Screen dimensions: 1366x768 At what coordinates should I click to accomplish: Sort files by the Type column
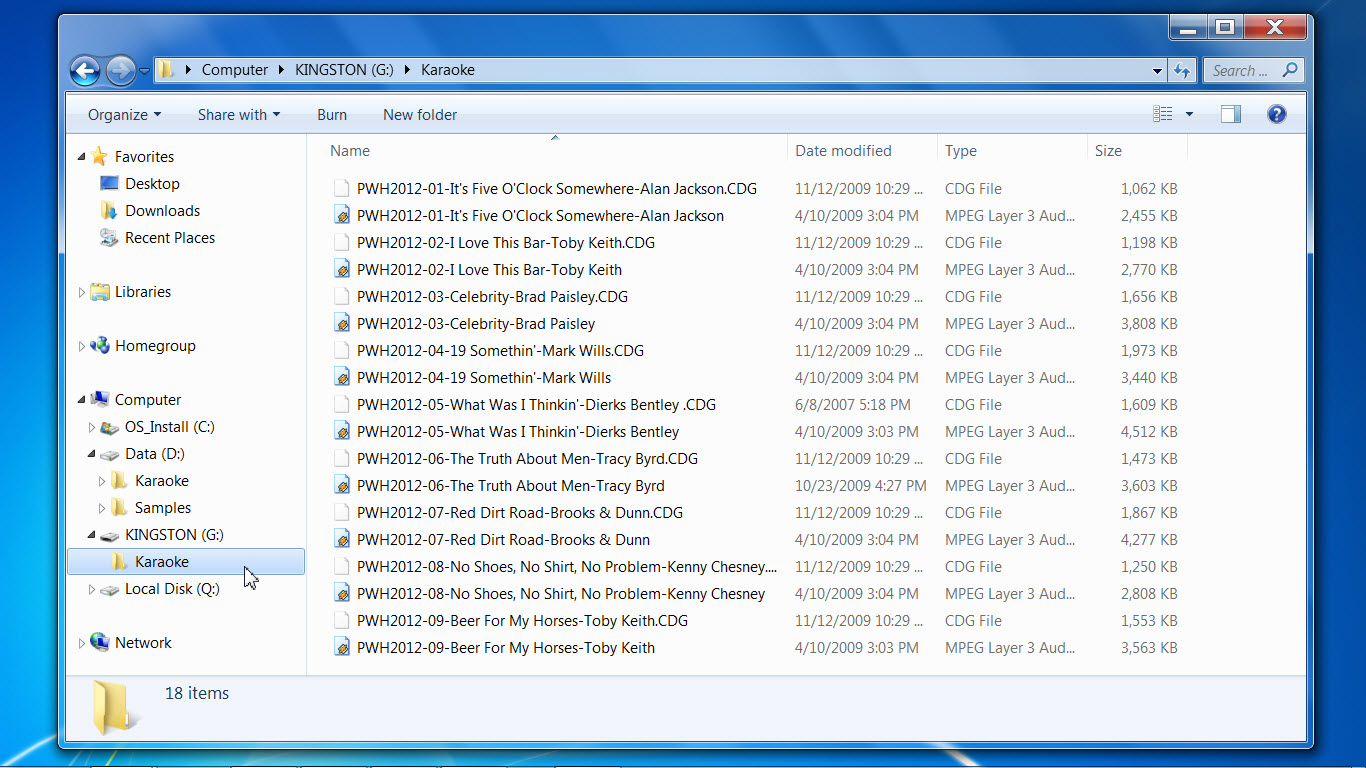1012,151
